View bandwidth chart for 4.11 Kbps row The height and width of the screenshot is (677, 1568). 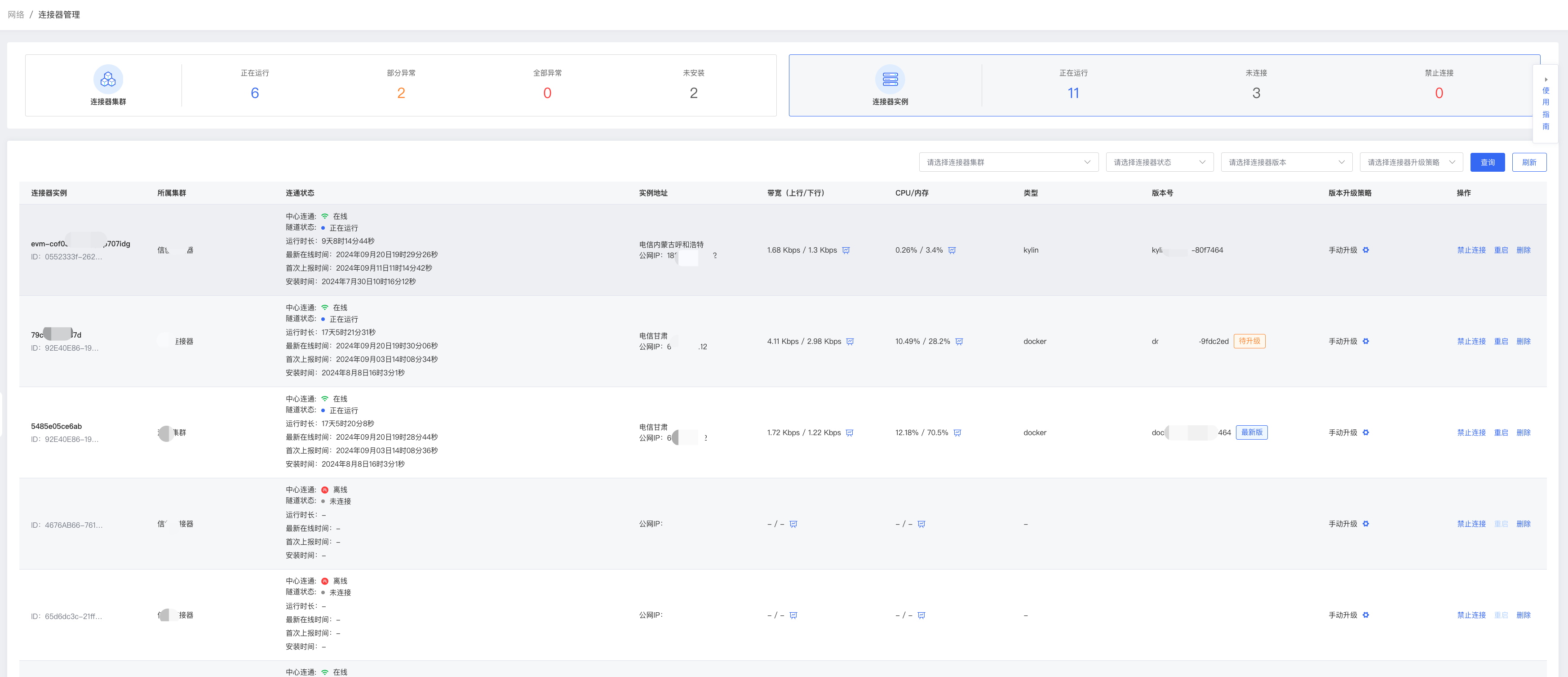[850, 342]
